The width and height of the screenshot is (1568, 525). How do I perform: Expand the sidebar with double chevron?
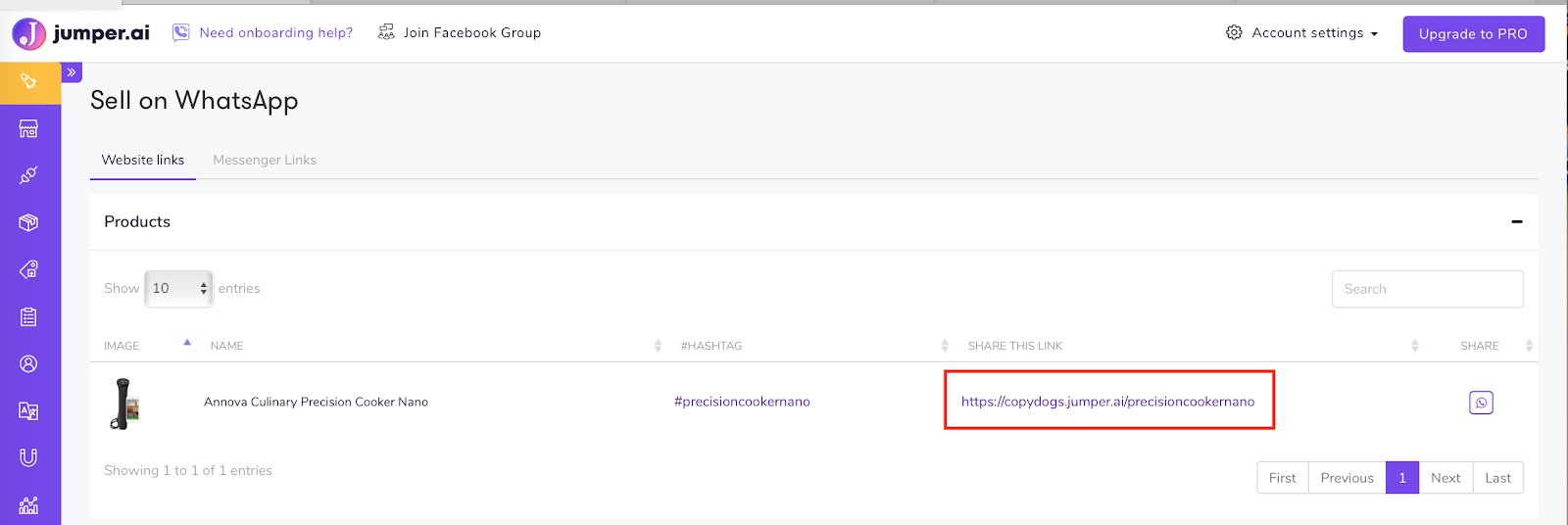click(72, 72)
